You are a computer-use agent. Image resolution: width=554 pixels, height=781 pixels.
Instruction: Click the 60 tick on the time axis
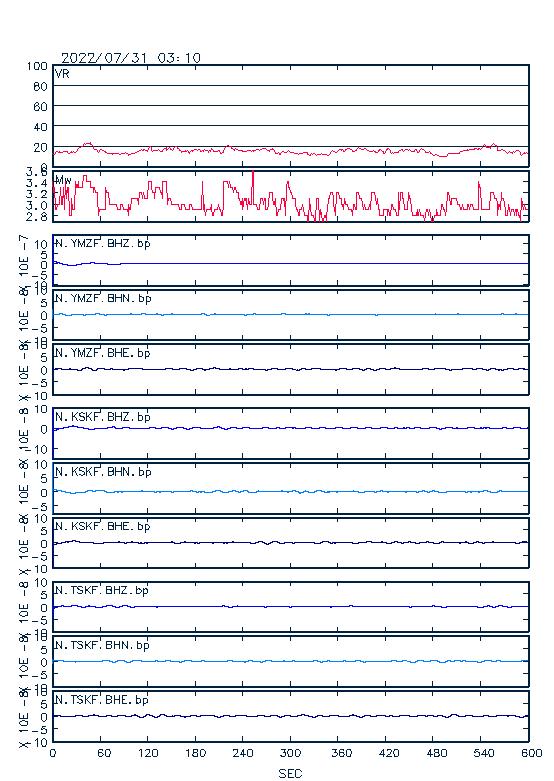point(104,753)
